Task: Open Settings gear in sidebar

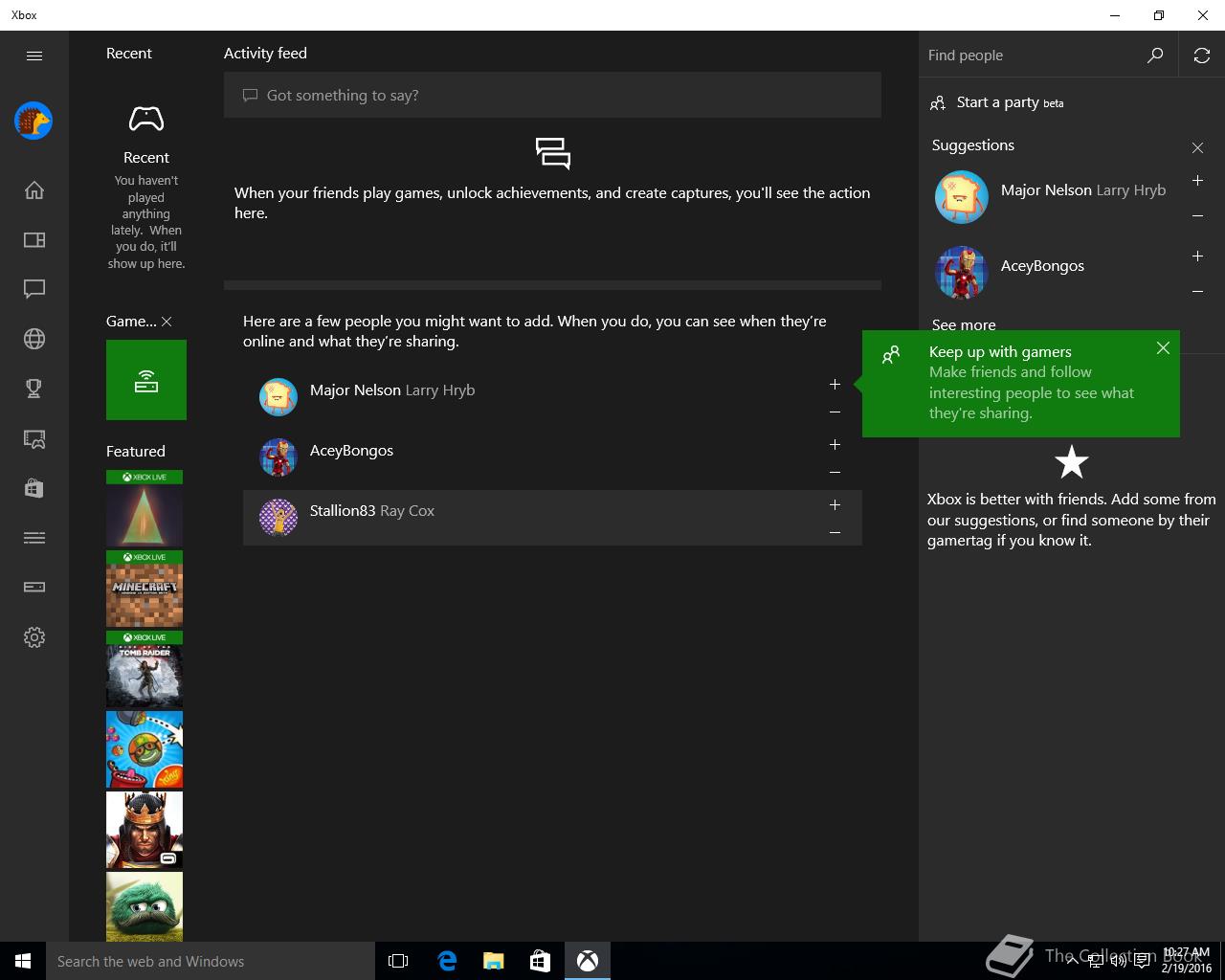Action: pyautogui.click(x=34, y=637)
